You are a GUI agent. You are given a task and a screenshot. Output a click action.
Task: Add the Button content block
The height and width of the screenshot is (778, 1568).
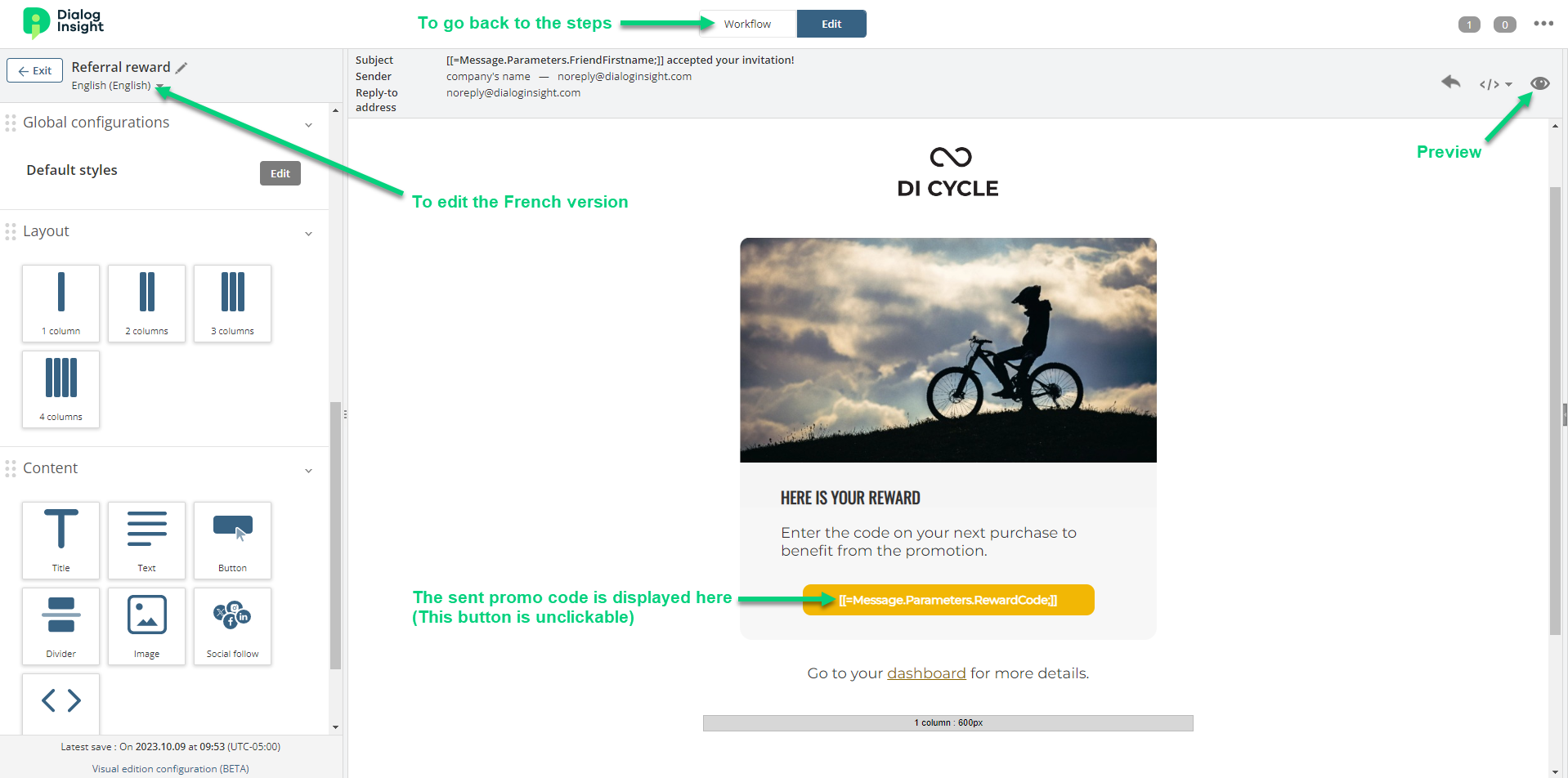233,540
